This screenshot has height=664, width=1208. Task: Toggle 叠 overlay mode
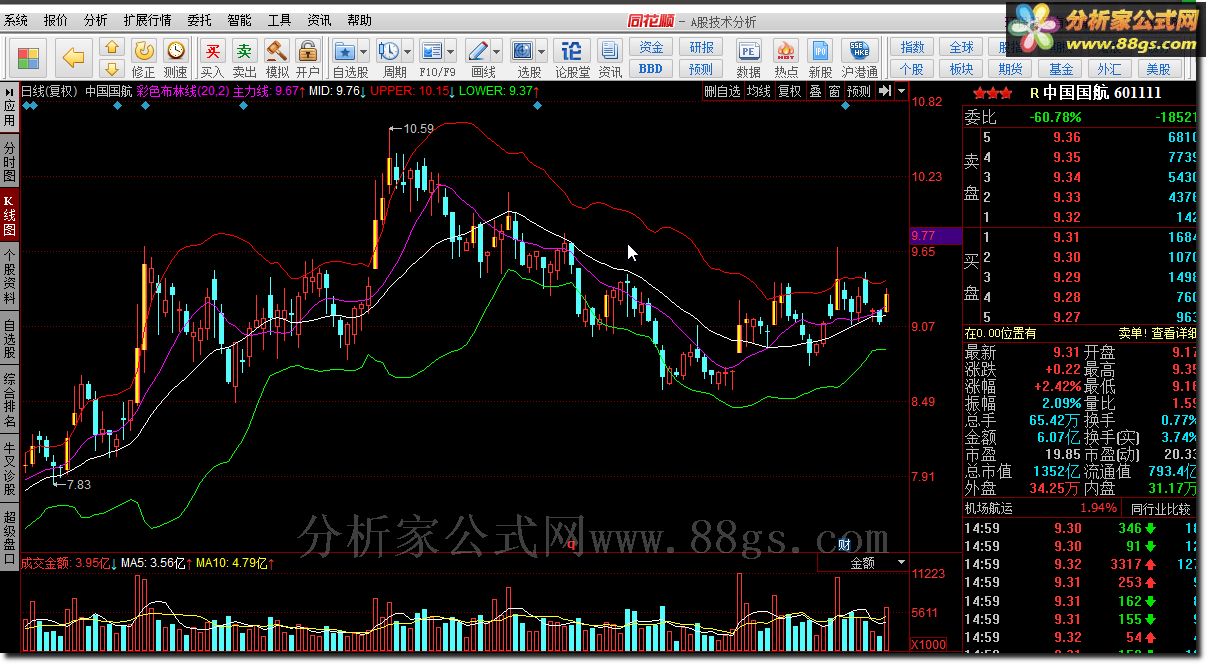coord(815,91)
